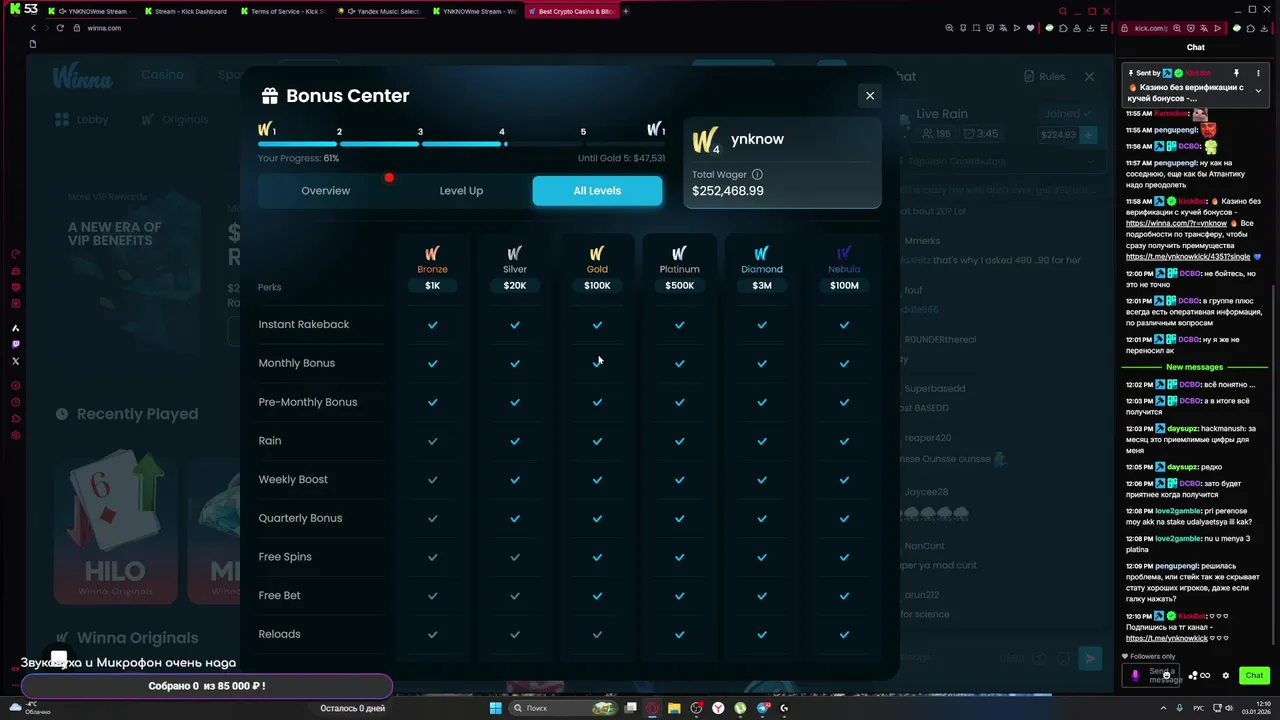This screenshot has width=1280, height=720.
Task: Click the Platinum level icon
Action: coord(679,254)
